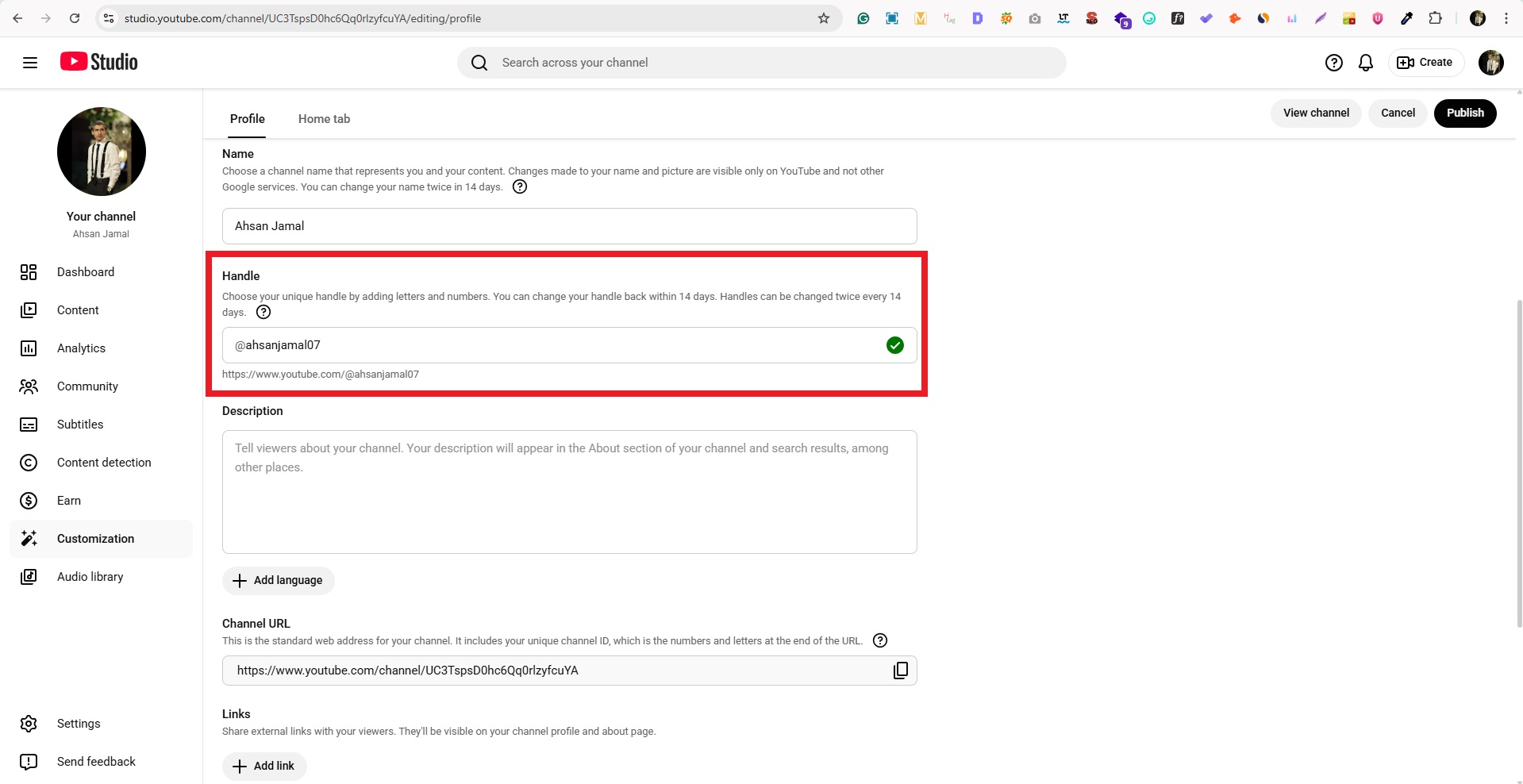The width and height of the screenshot is (1523, 784).
Task: Copy the channel URL with the copy icon
Action: click(900, 671)
